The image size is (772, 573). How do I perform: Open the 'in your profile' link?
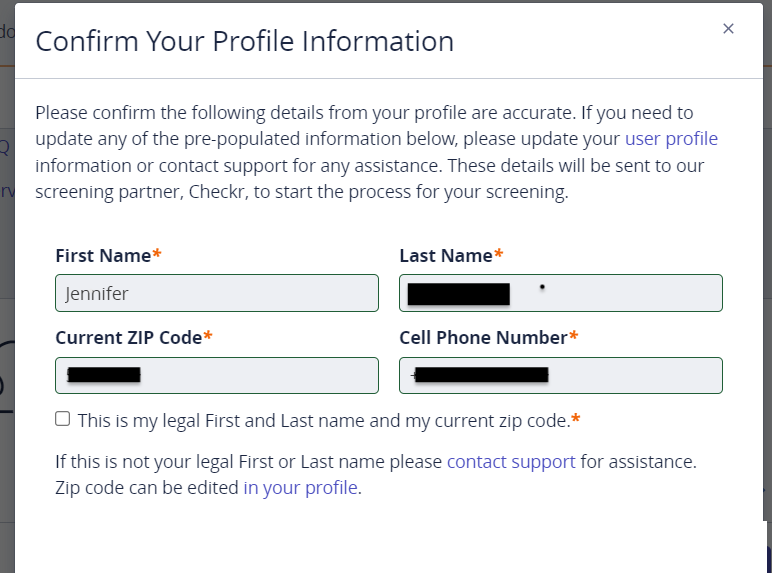pos(300,488)
